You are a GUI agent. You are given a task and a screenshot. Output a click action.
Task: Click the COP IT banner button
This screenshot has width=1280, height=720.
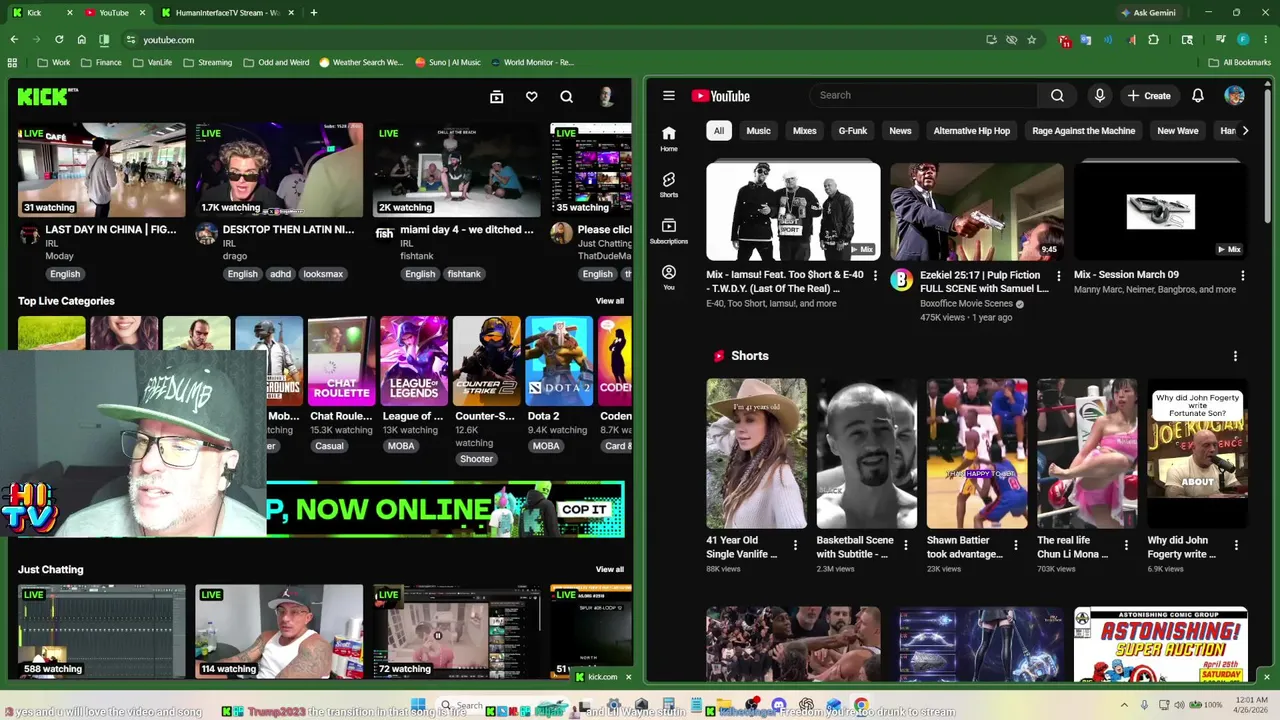584,509
